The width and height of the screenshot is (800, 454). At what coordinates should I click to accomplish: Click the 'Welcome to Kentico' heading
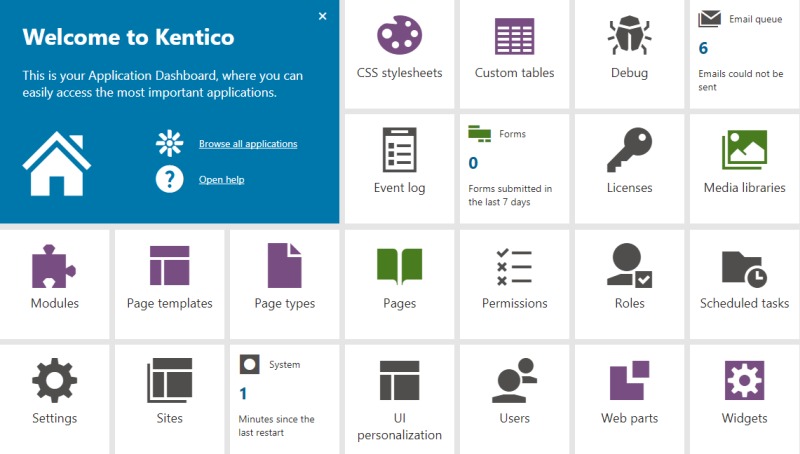129,37
